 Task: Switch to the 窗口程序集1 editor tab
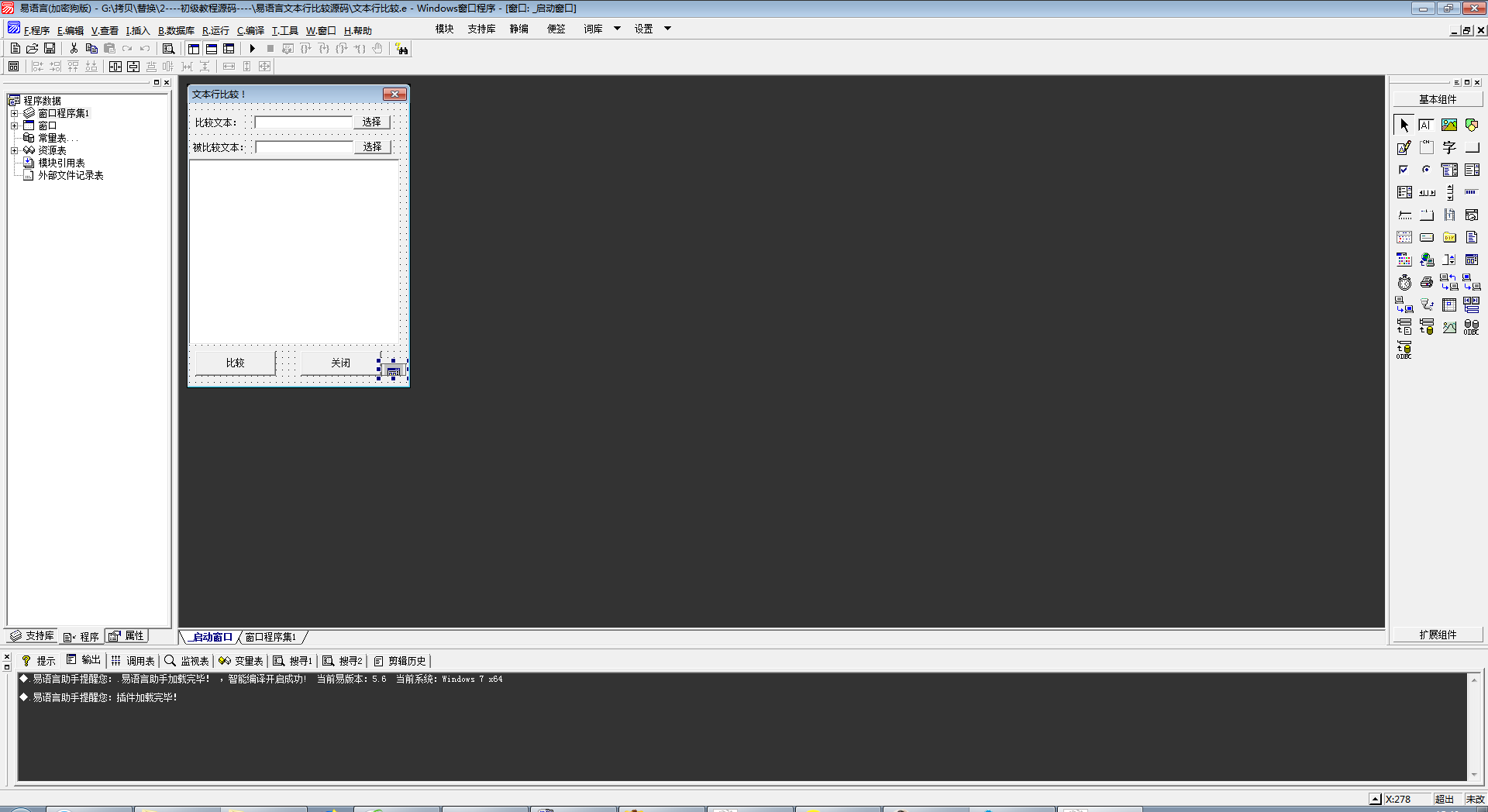270,637
